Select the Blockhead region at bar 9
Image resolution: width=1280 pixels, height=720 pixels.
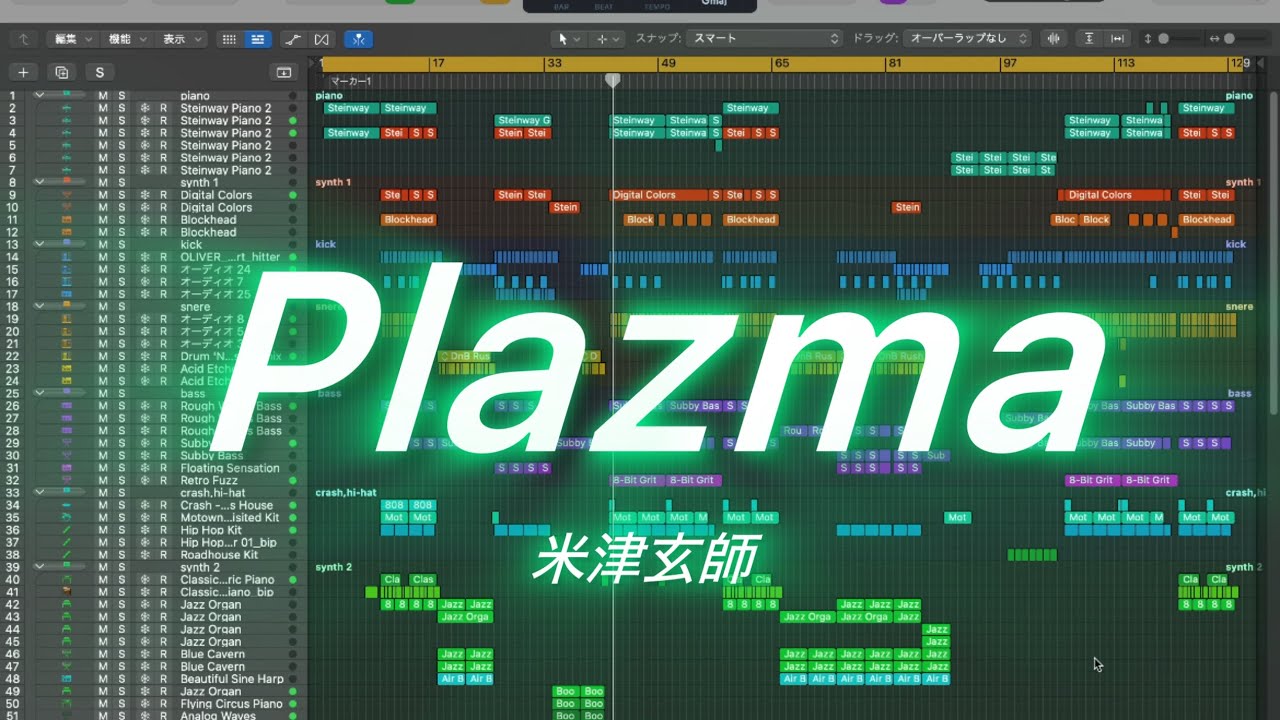pyautogui.click(x=409, y=220)
